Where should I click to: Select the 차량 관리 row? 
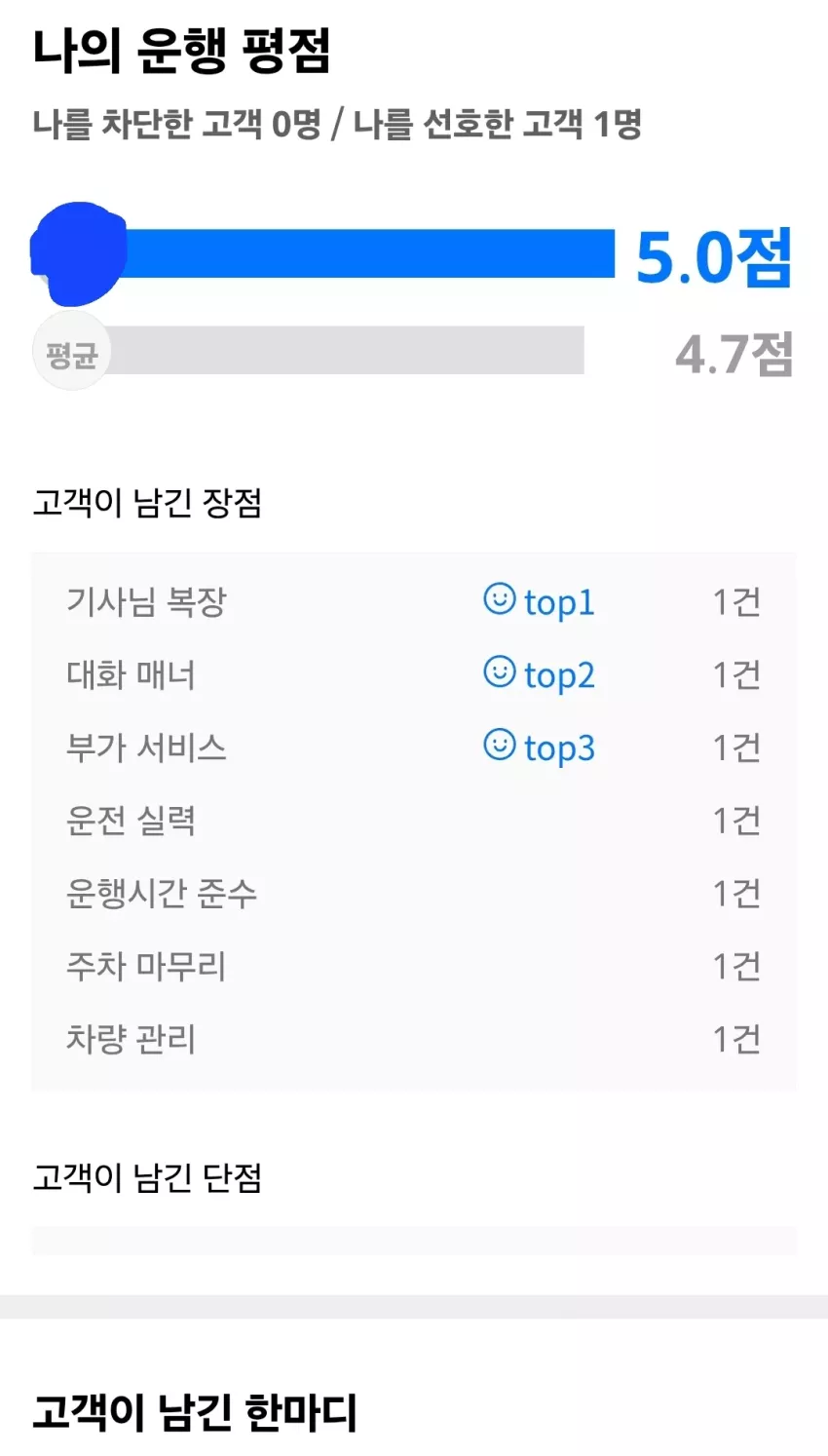414,1040
